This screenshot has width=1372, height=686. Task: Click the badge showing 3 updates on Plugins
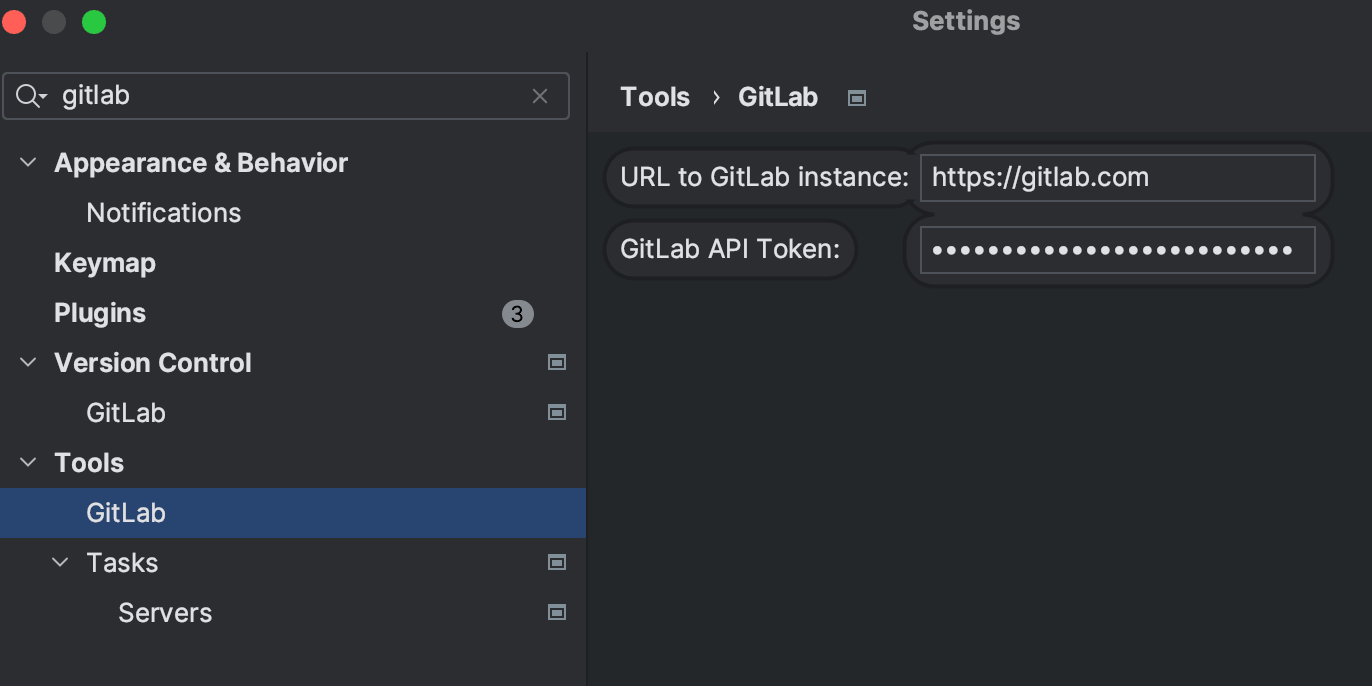[x=516, y=313]
